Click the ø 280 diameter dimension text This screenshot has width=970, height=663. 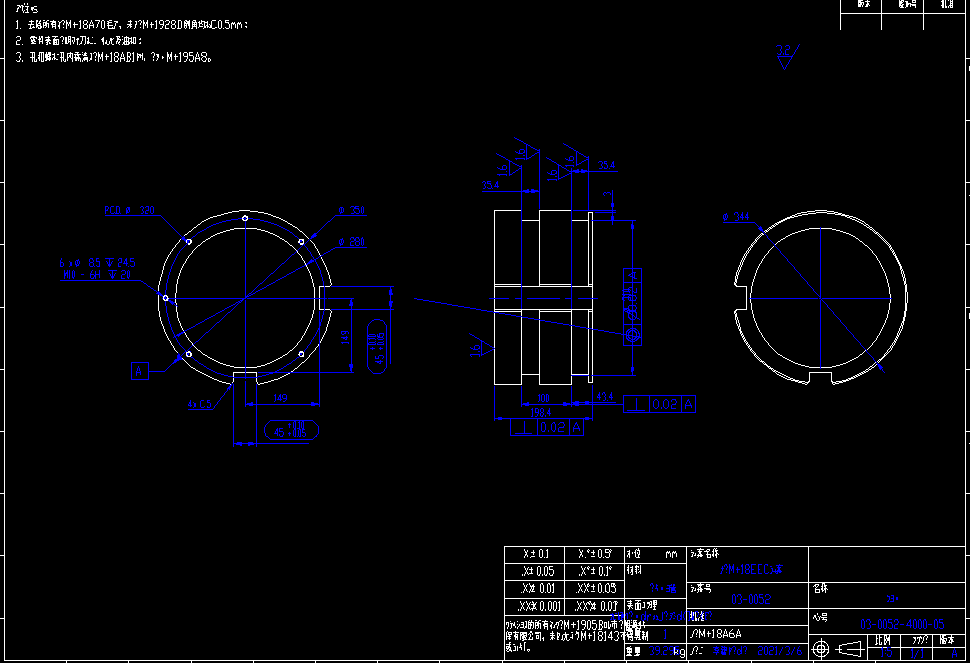click(350, 241)
